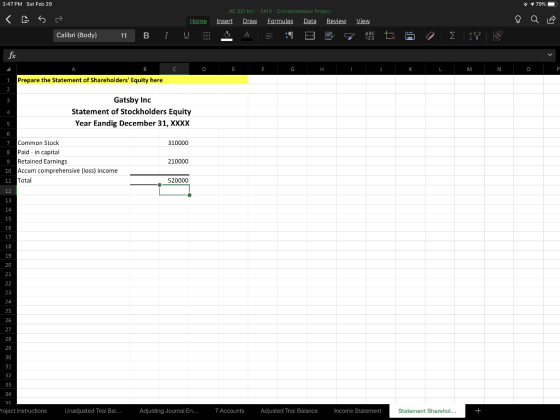The image size is (560, 420).
Task: Switch to the Home ribbon tab
Action: click(198, 21)
